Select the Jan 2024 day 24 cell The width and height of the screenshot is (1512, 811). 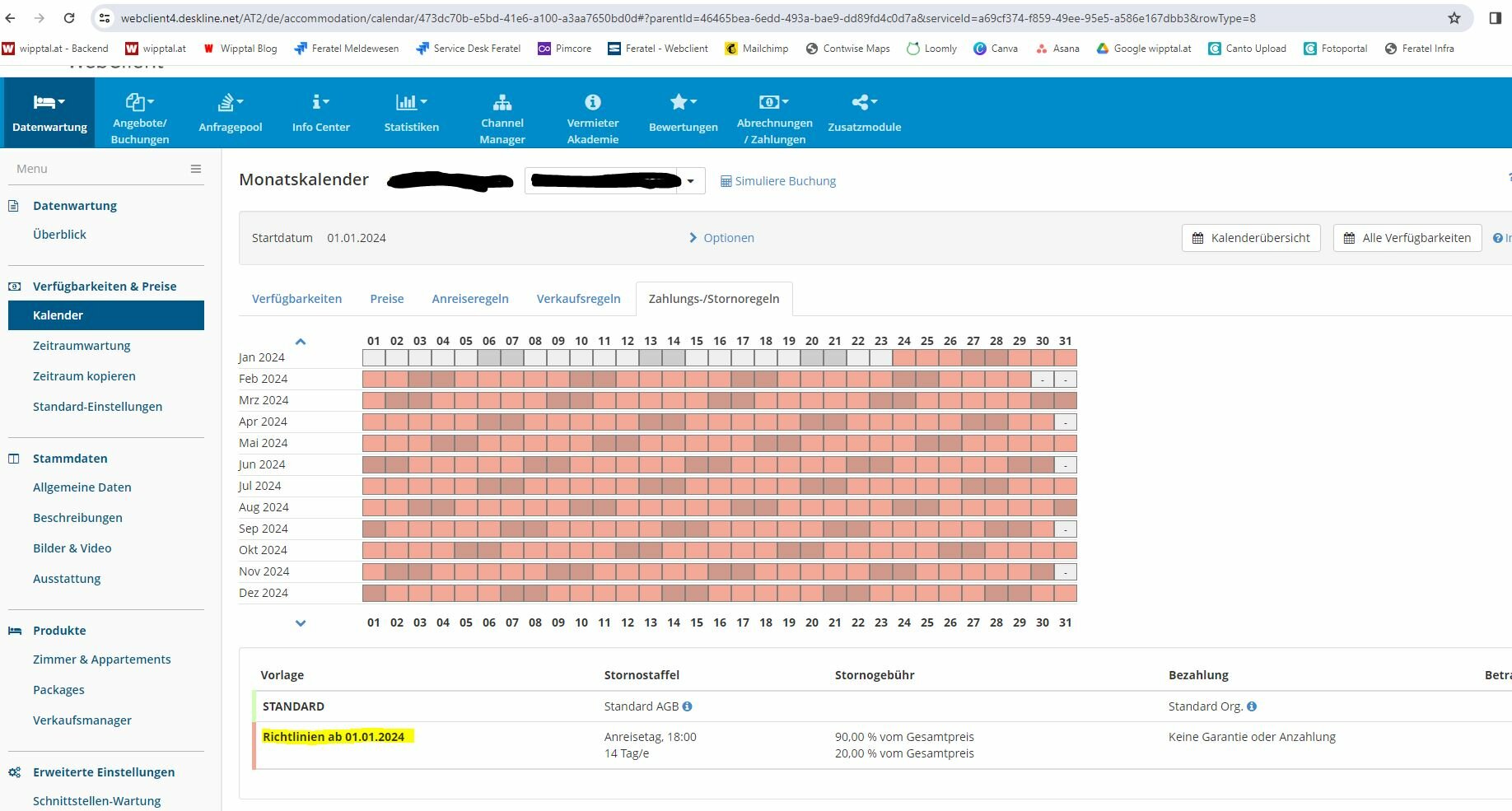(904, 357)
